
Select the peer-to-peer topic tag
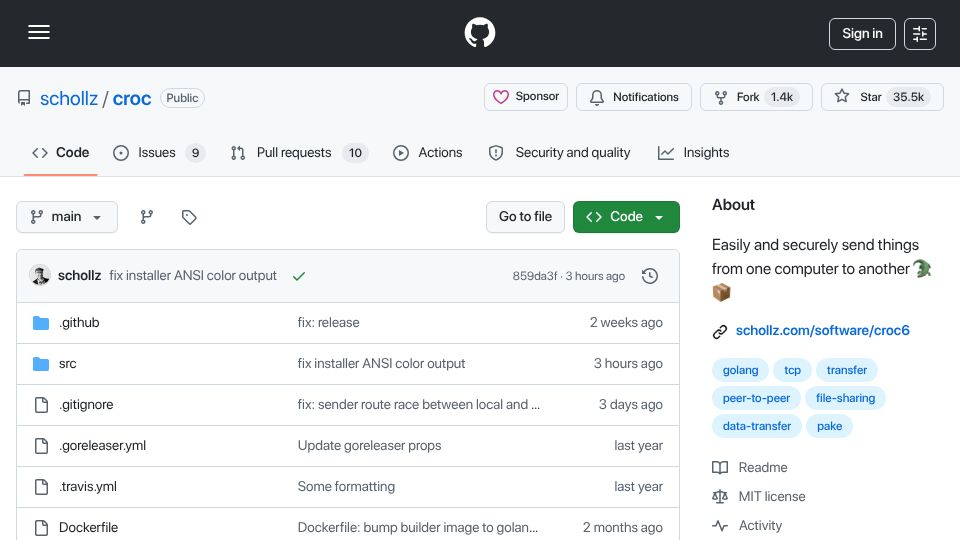pyautogui.click(x=756, y=398)
